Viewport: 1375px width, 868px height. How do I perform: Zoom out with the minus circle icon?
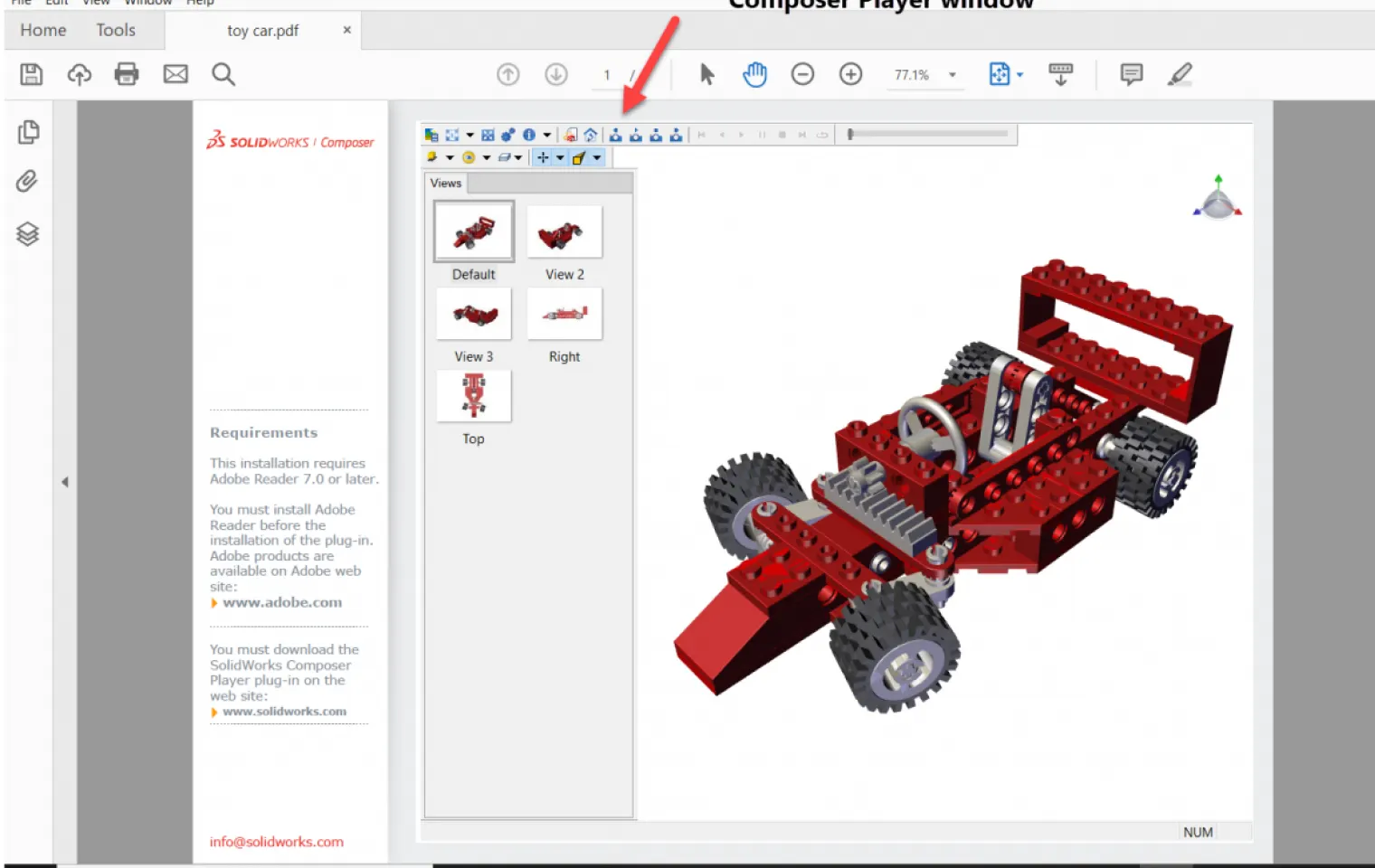coord(802,74)
